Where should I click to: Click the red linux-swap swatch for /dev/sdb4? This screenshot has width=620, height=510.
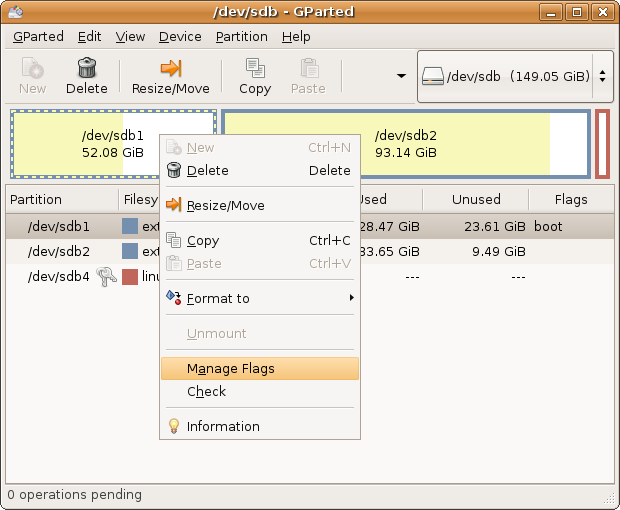130,277
